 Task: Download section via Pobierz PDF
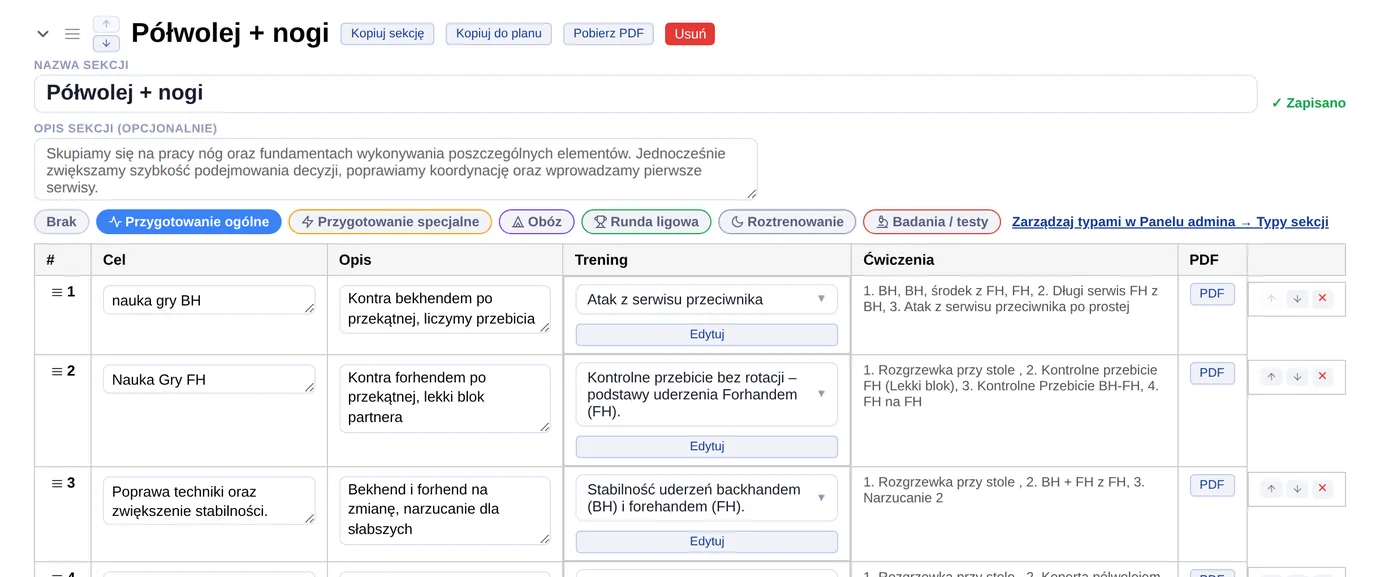click(609, 33)
